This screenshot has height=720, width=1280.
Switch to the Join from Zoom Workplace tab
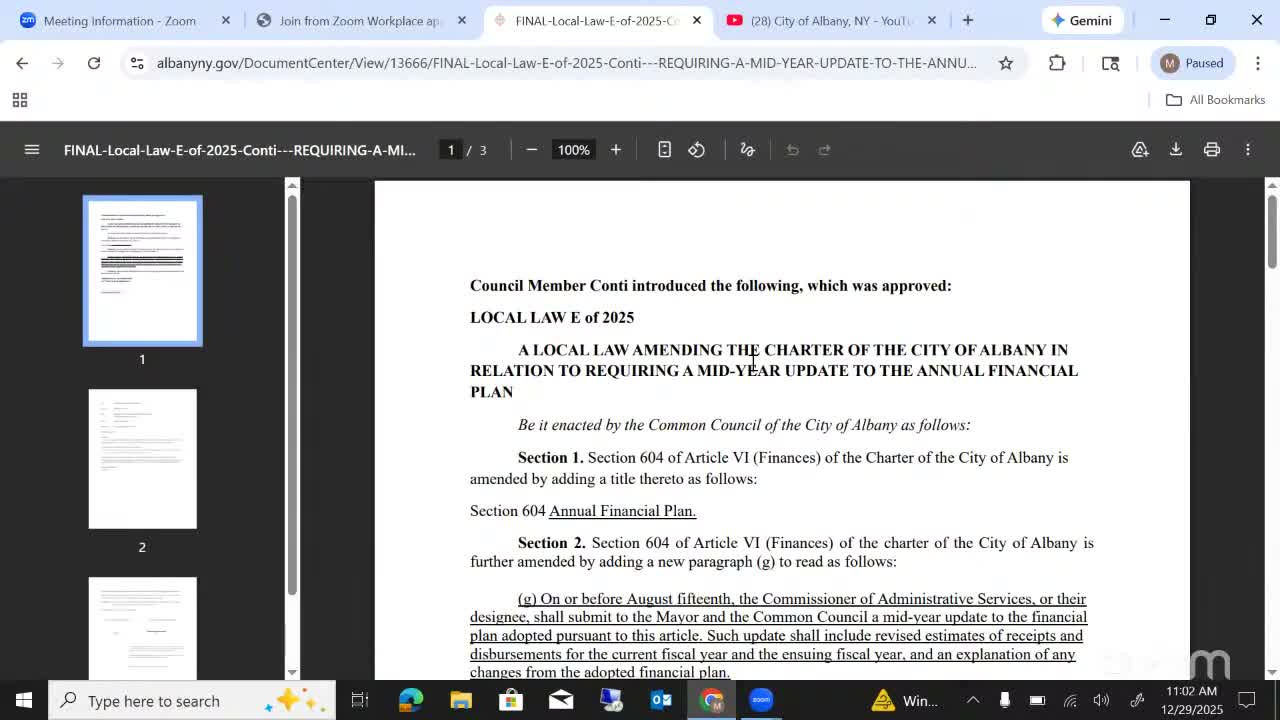pos(352,20)
